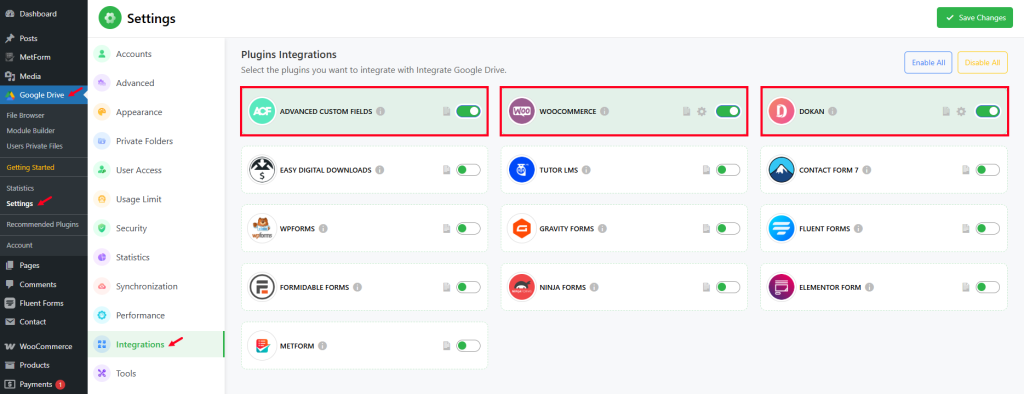
Task: Open the Security settings tab
Action: coord(156,228)
